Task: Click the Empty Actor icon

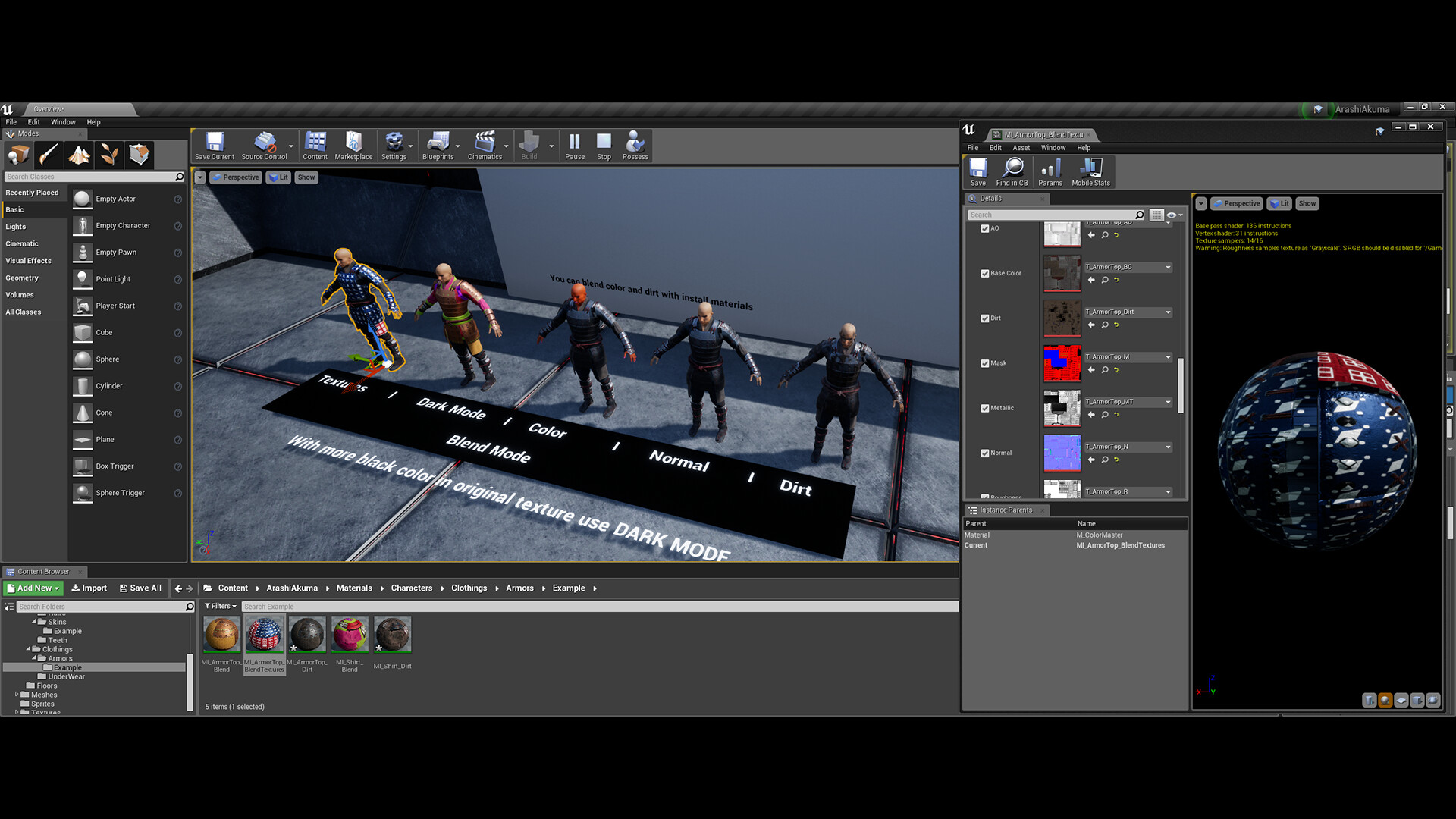Action: [x=83, y=199]
